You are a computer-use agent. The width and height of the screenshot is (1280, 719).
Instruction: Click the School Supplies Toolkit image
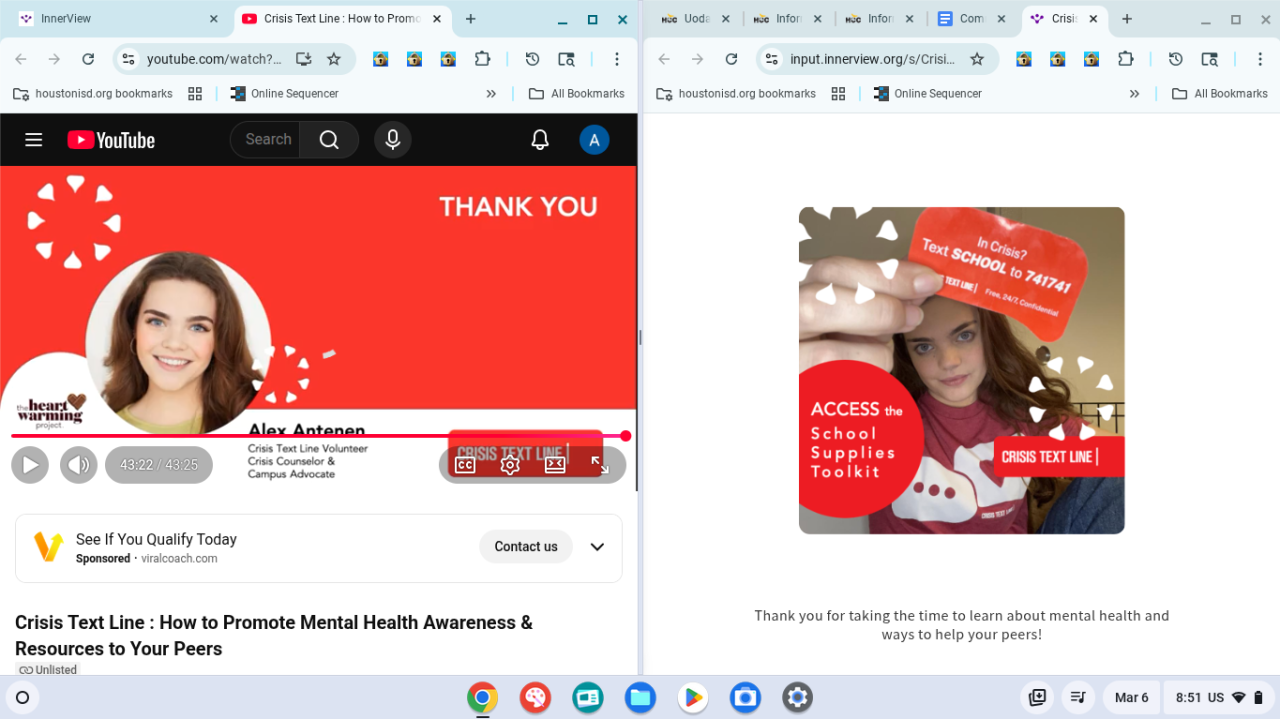[961, 370]
